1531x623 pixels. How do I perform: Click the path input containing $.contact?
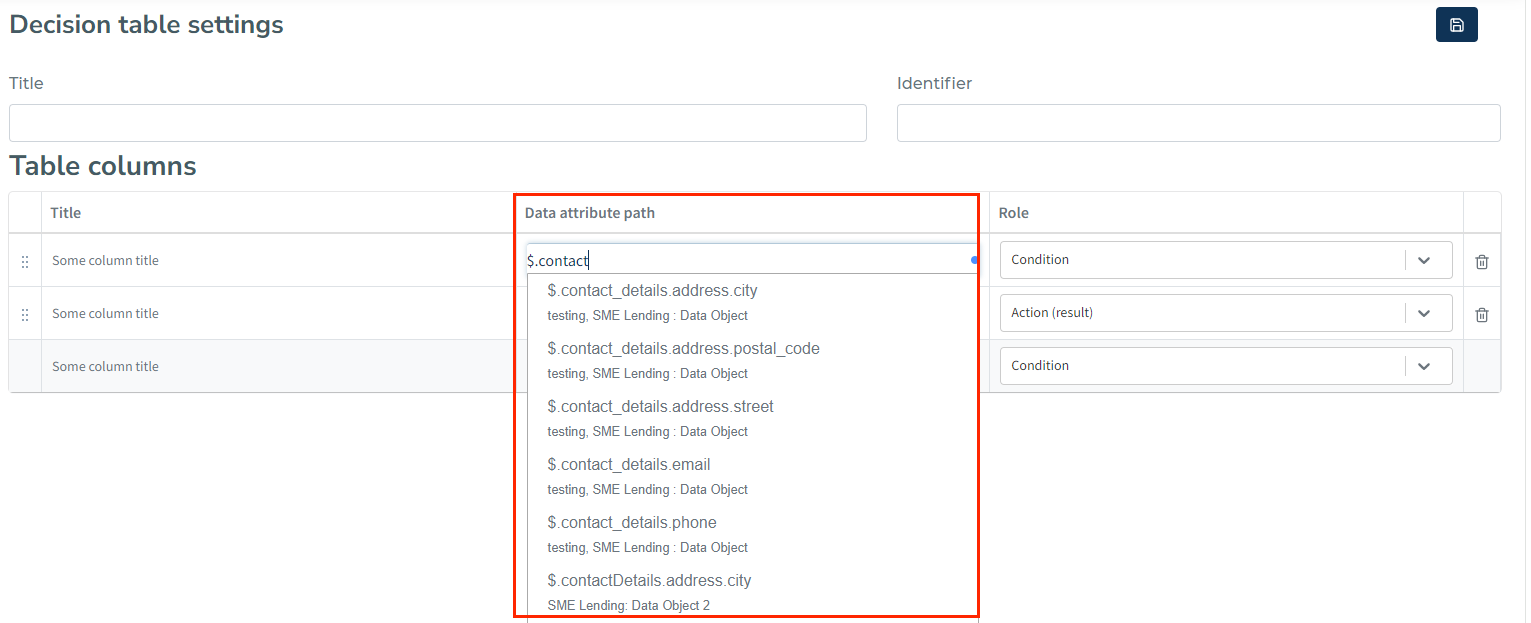tap(752, 260)
